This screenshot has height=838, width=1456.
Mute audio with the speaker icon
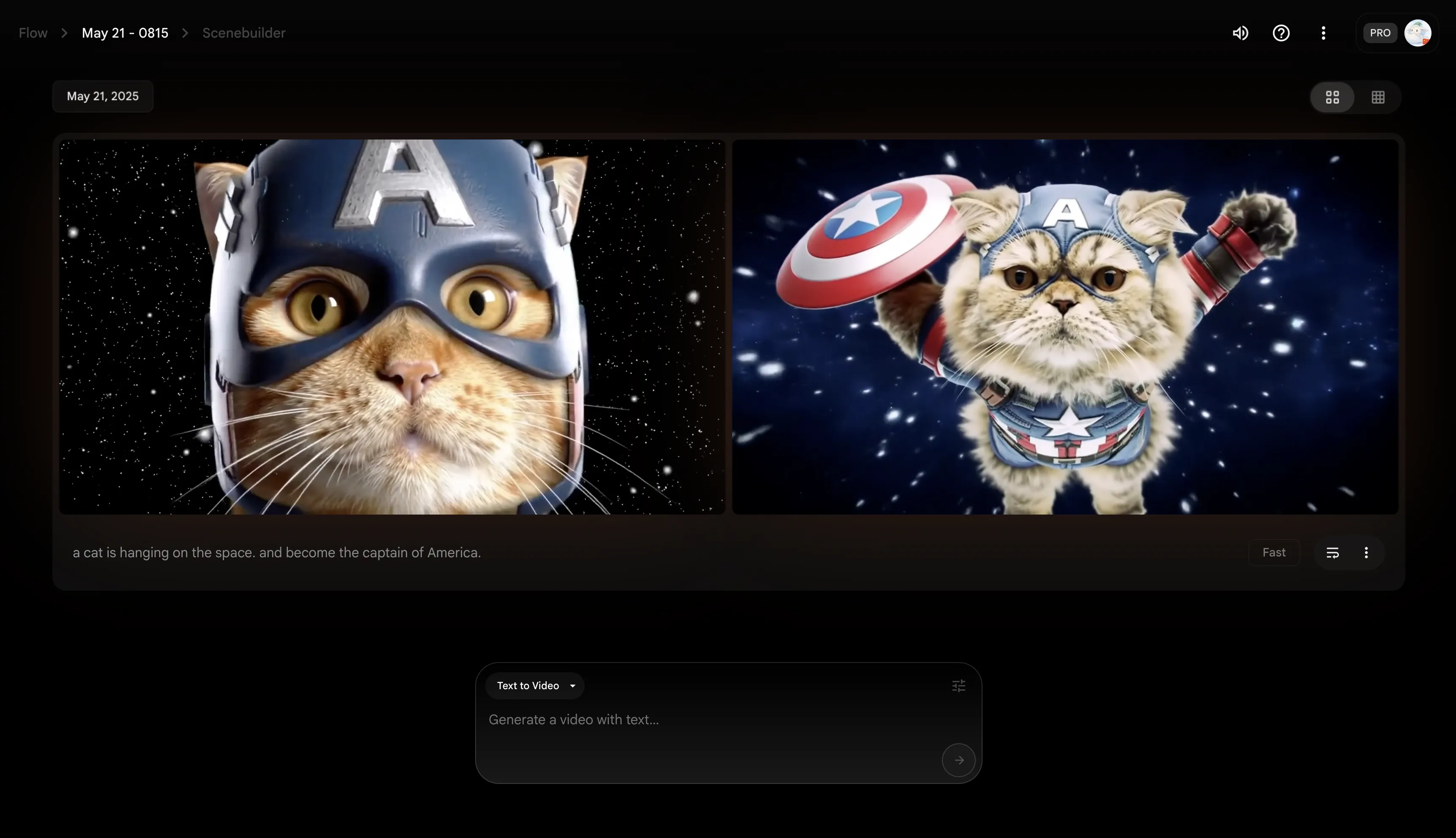pyautogui.click(x=1240, y=33)
